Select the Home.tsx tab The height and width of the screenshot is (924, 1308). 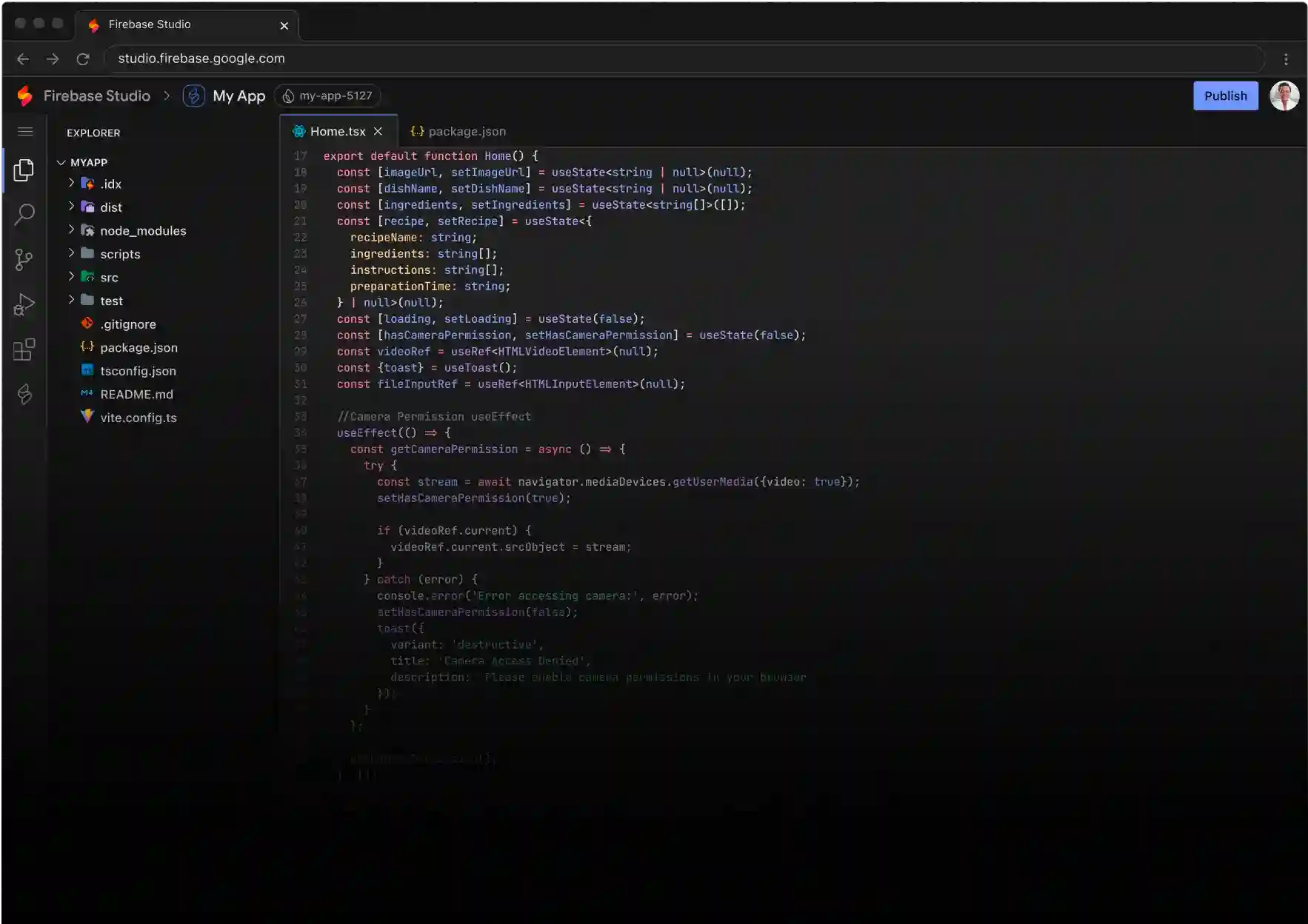[x=337, y=131]
